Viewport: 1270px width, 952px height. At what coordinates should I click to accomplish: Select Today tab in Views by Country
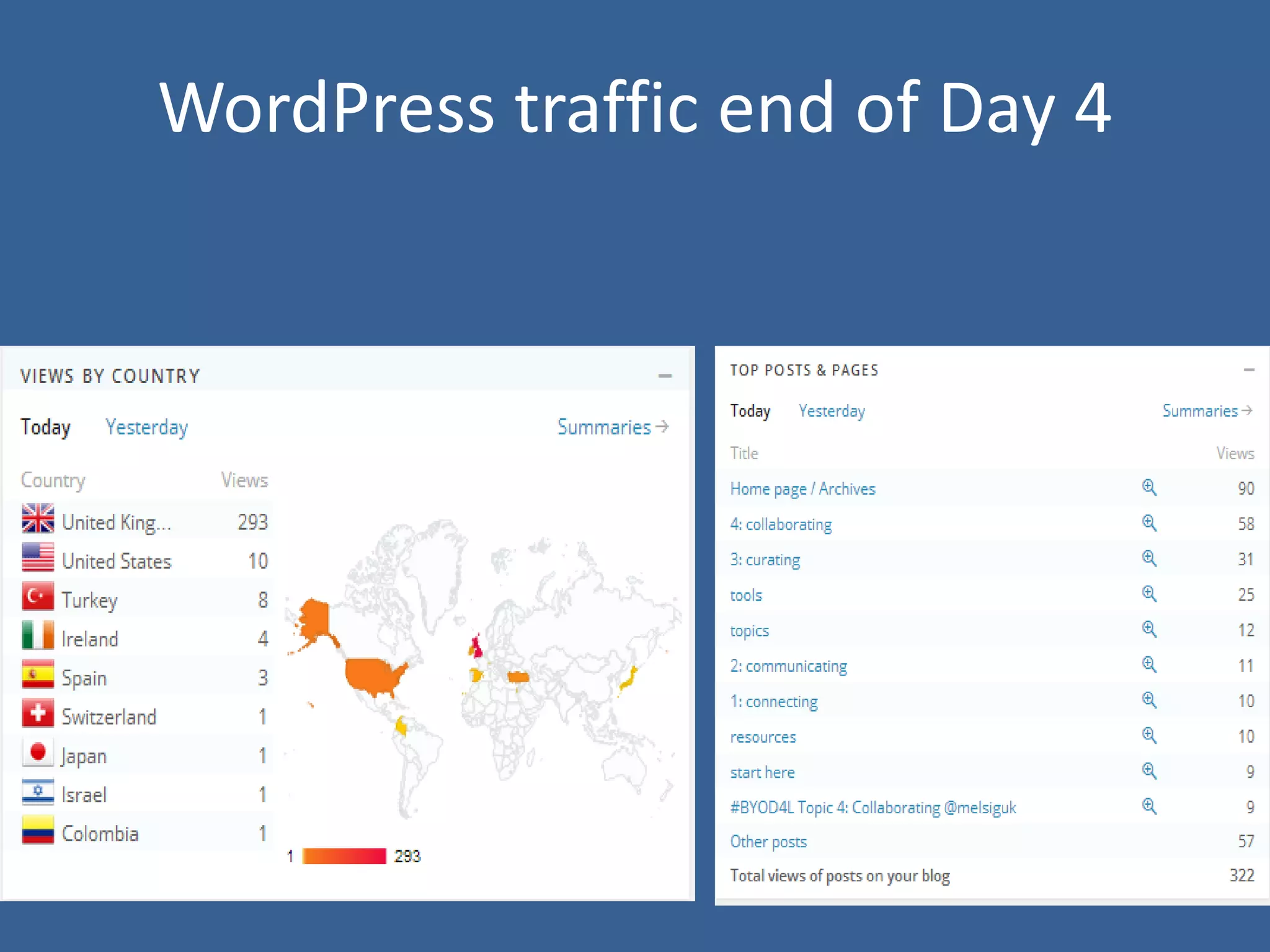[45, 428]
